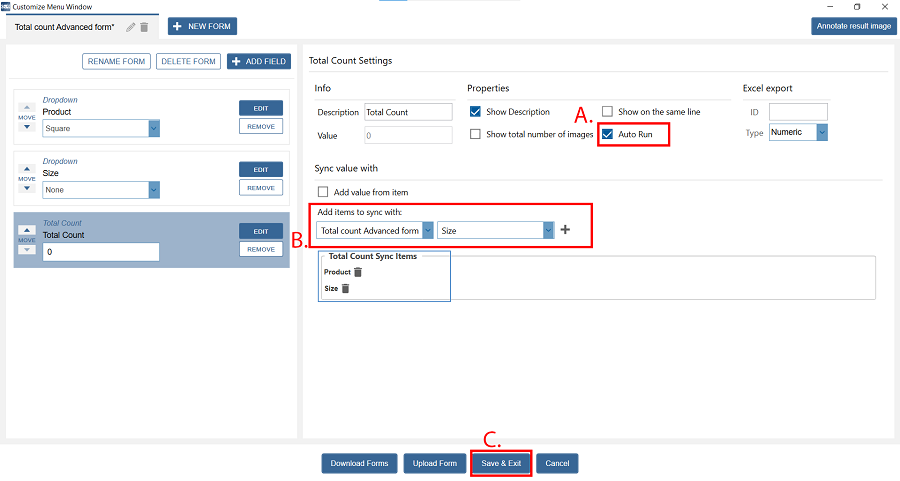
Task: Enable Add value from item
Action: tap(323, 192)
